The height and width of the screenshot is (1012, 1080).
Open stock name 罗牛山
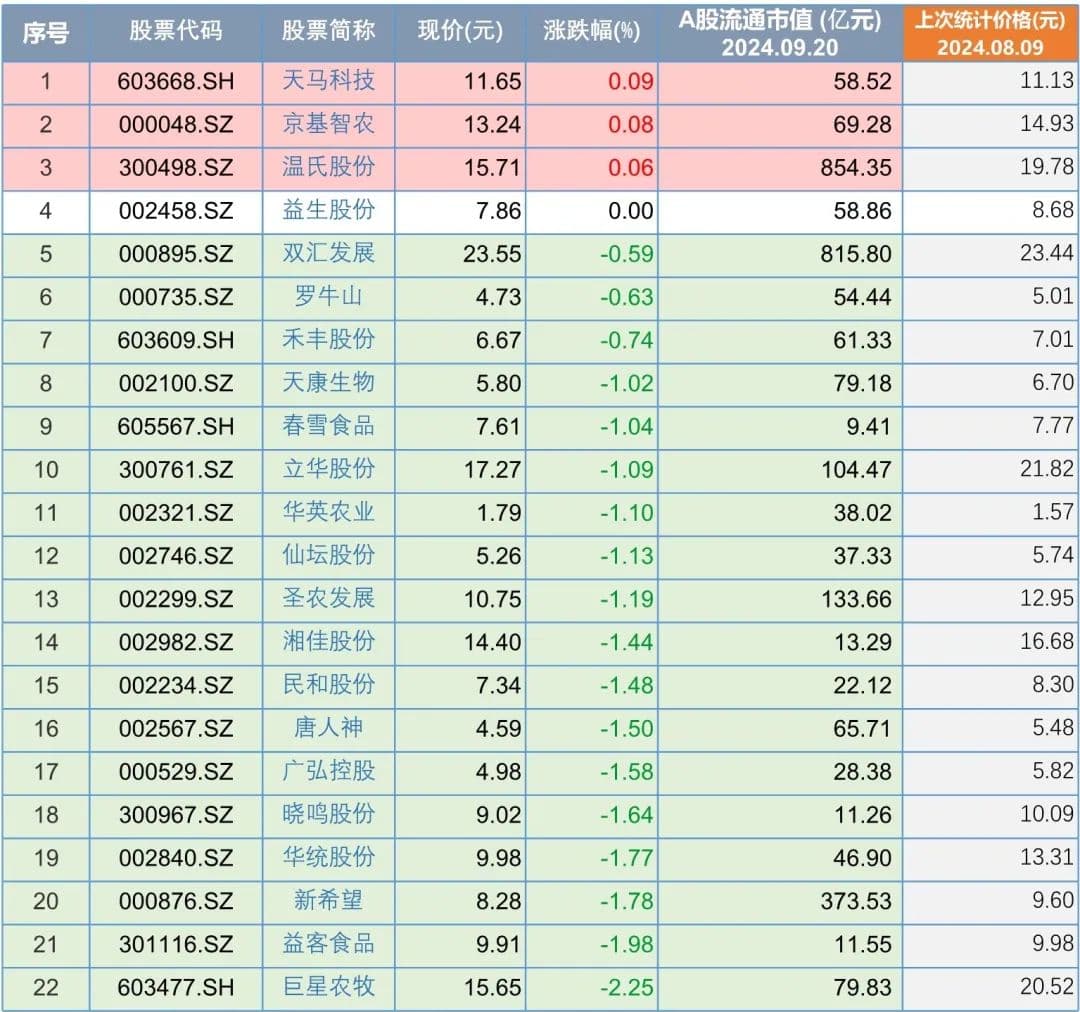(x=329, y=297)
